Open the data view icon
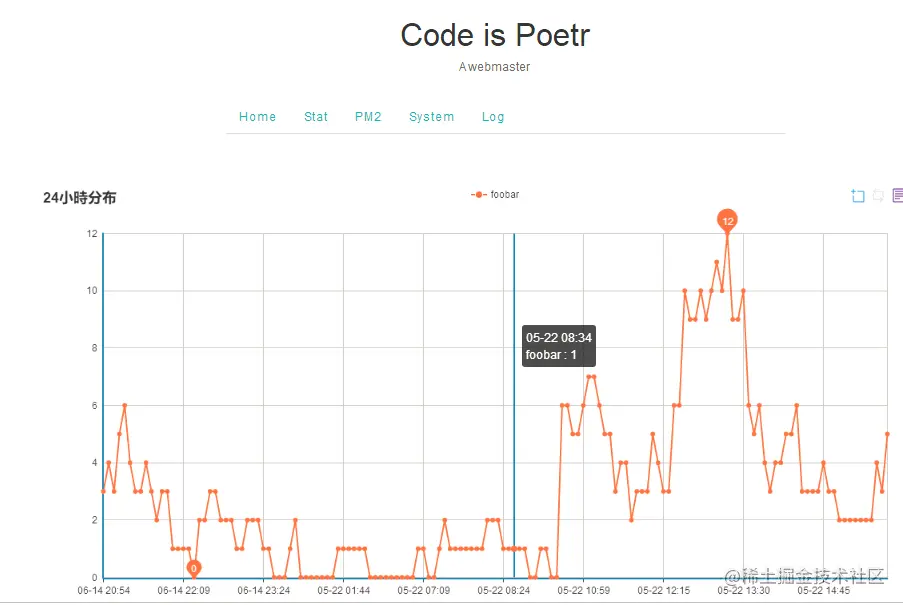Image resolution: width=903 pixels, height=605 pixels. (898, 196)
